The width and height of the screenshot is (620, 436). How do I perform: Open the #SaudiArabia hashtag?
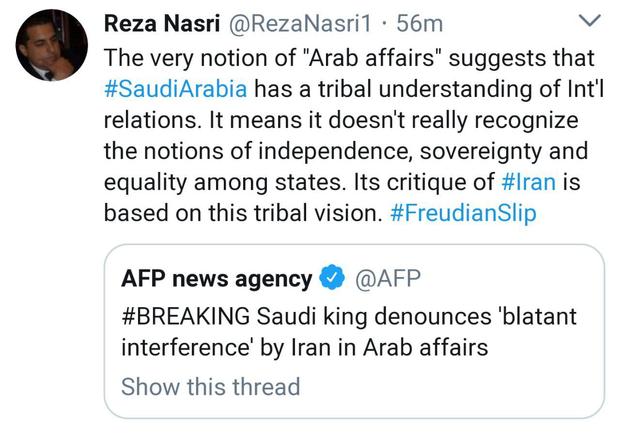point(176,89)
